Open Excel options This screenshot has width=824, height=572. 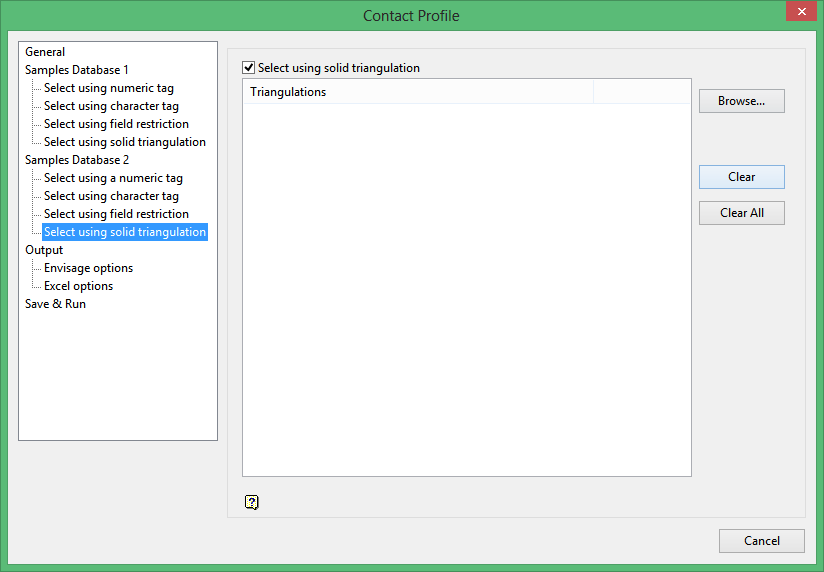(78, 285)
